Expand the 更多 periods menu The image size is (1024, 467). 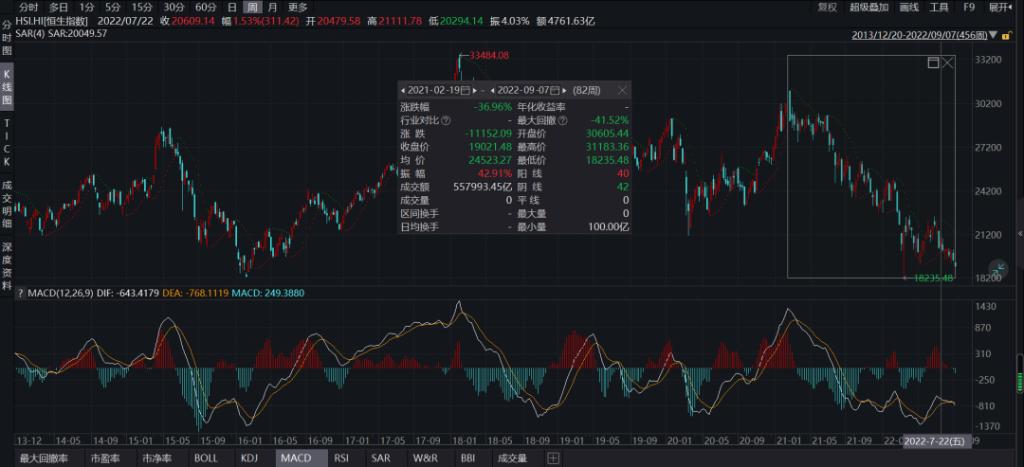pos(298,7)
